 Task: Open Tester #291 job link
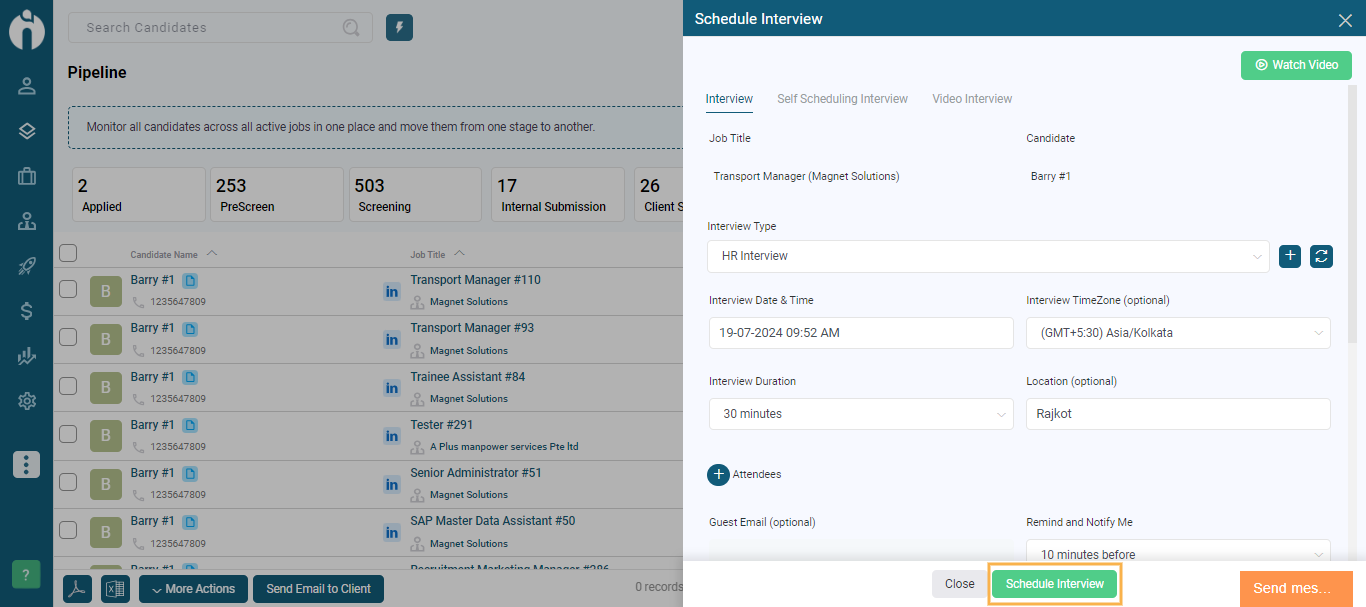click(441, 425)
